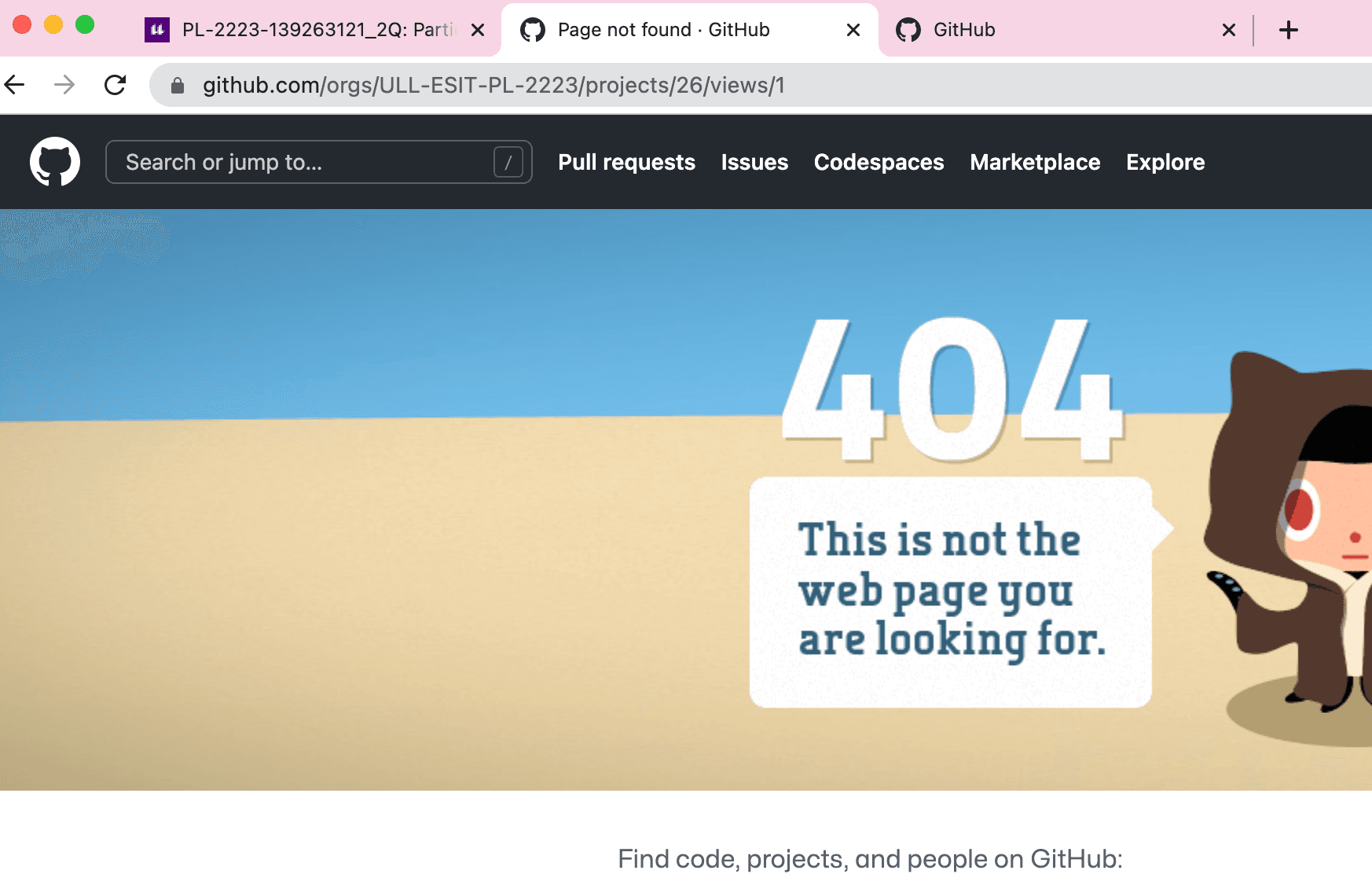Screen dimensions: 1372x885
Task: Switch to the rightmost GitHub tab
Action: (1022, 30)
